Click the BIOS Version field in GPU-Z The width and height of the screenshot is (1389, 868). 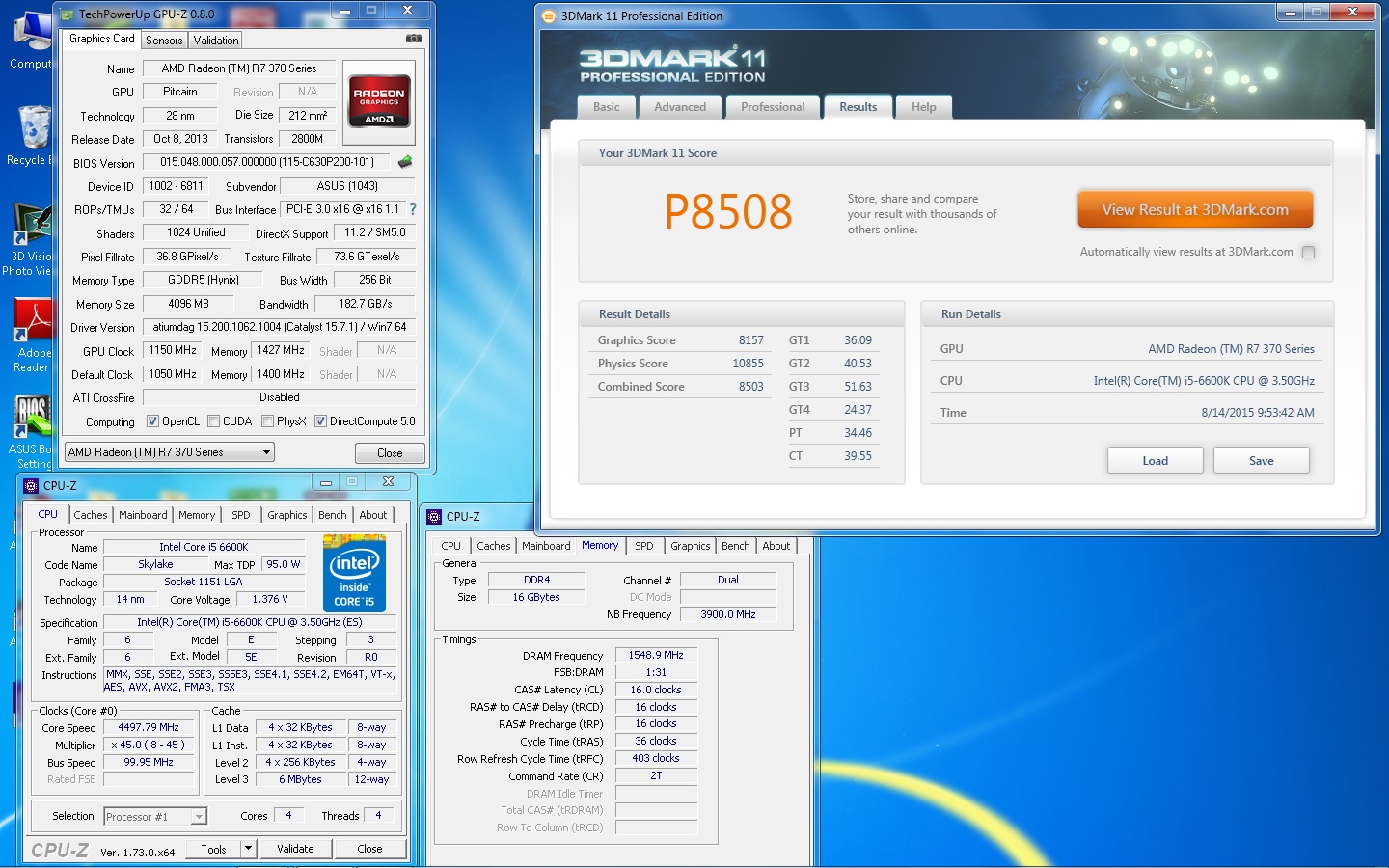[x=267, y=162]
